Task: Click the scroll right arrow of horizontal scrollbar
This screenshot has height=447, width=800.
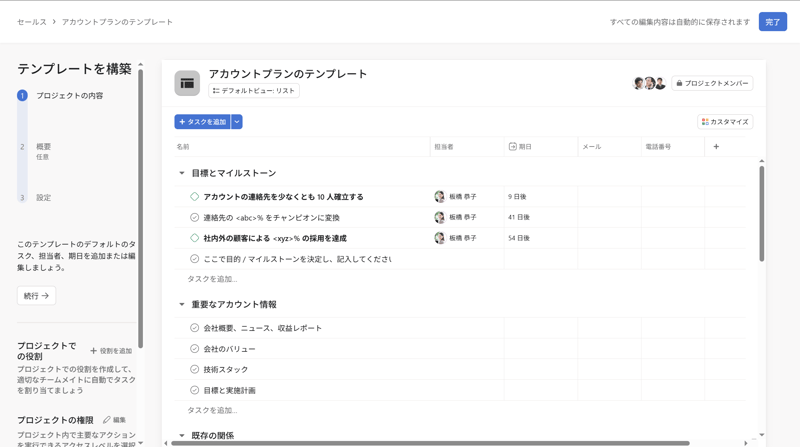Action: click(745, 443)
